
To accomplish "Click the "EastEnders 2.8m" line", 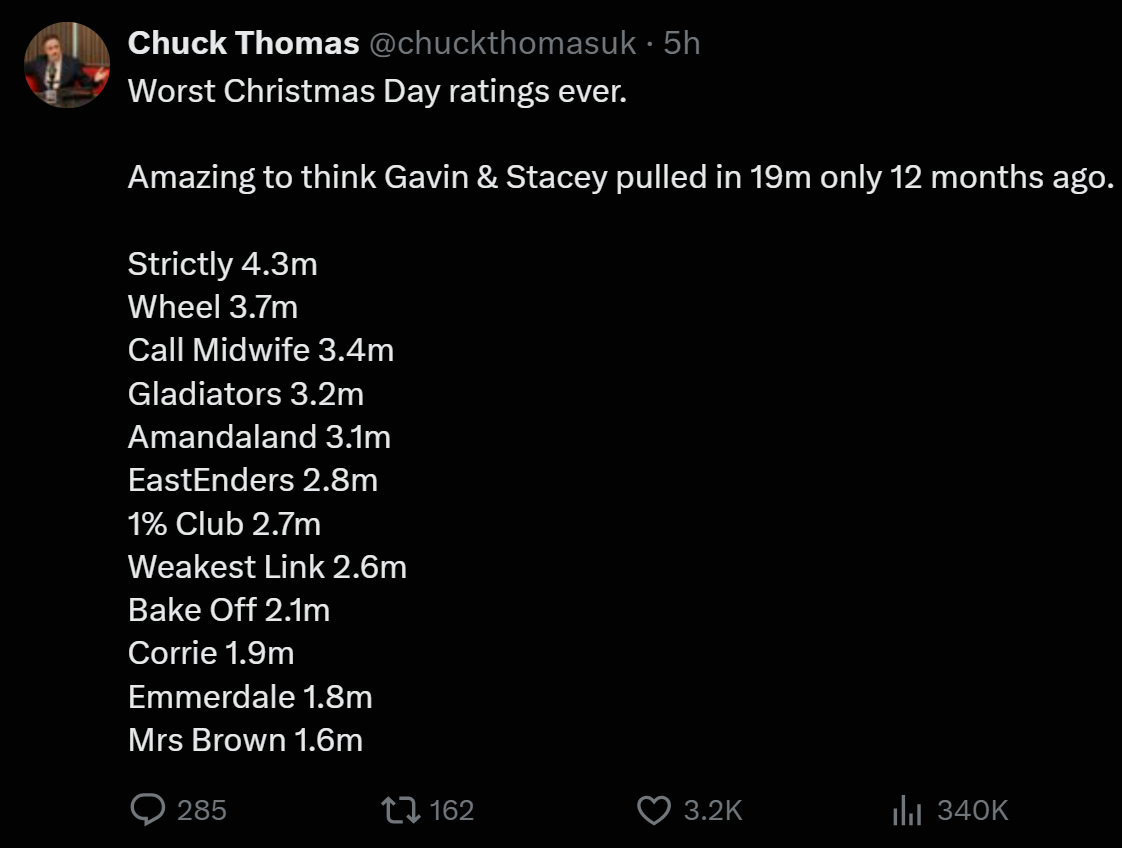I will point(252,480).
